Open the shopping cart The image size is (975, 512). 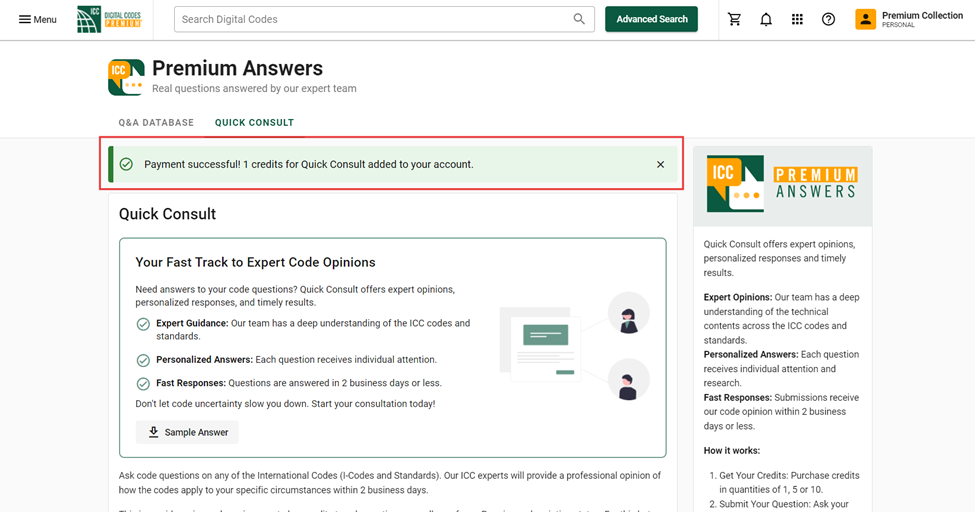pos(734,19)
